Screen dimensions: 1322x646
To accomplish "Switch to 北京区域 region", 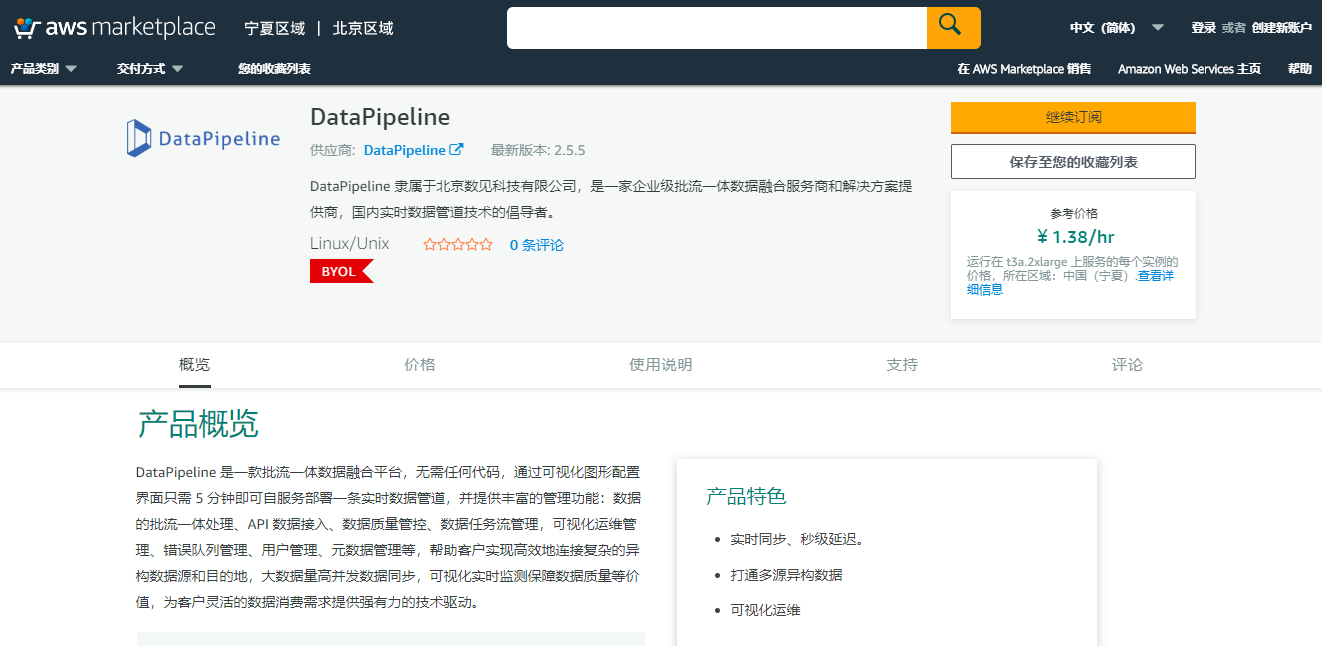I will pos(363,28).
